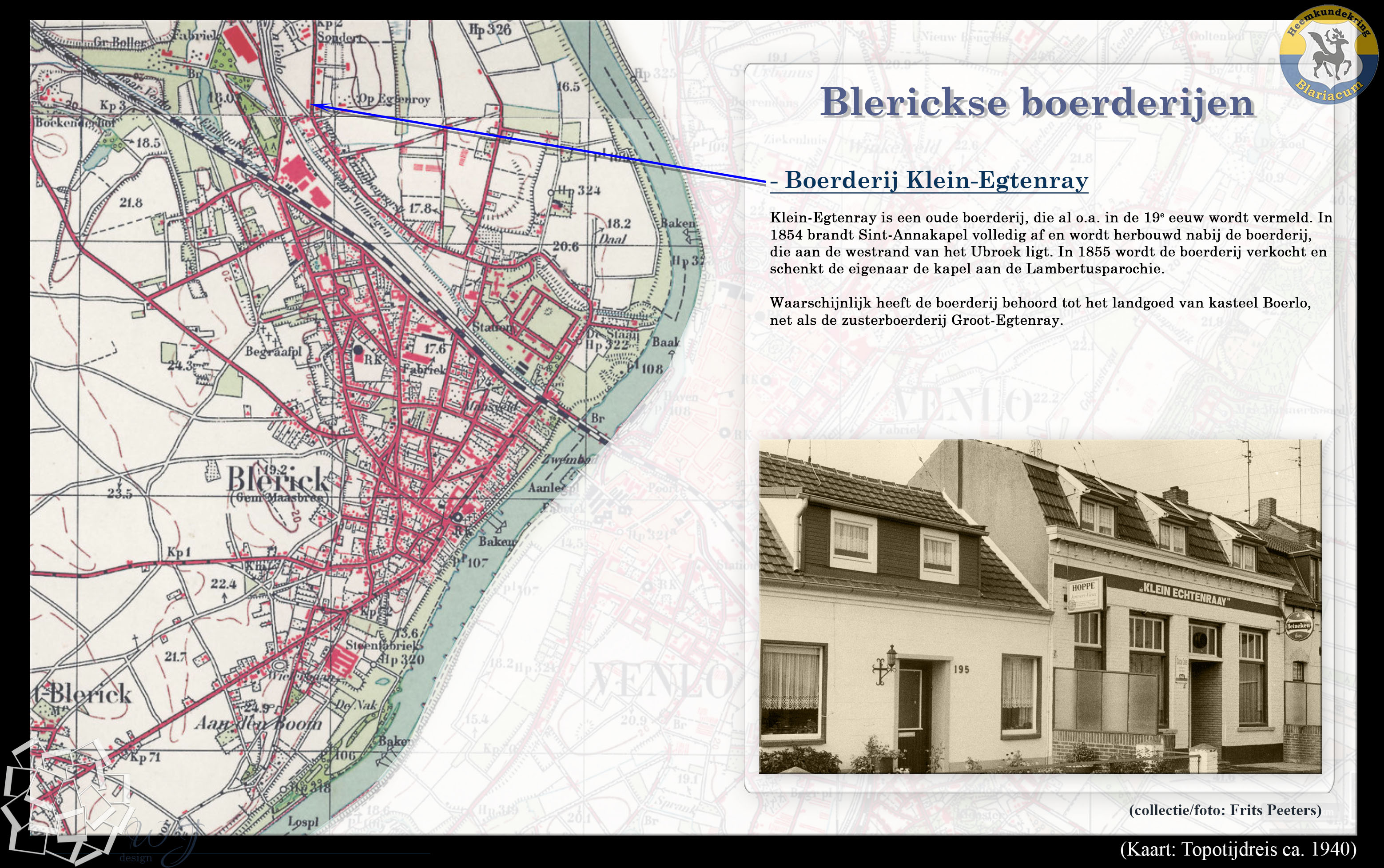Click the Station label on the map

[x=493, y=327]
